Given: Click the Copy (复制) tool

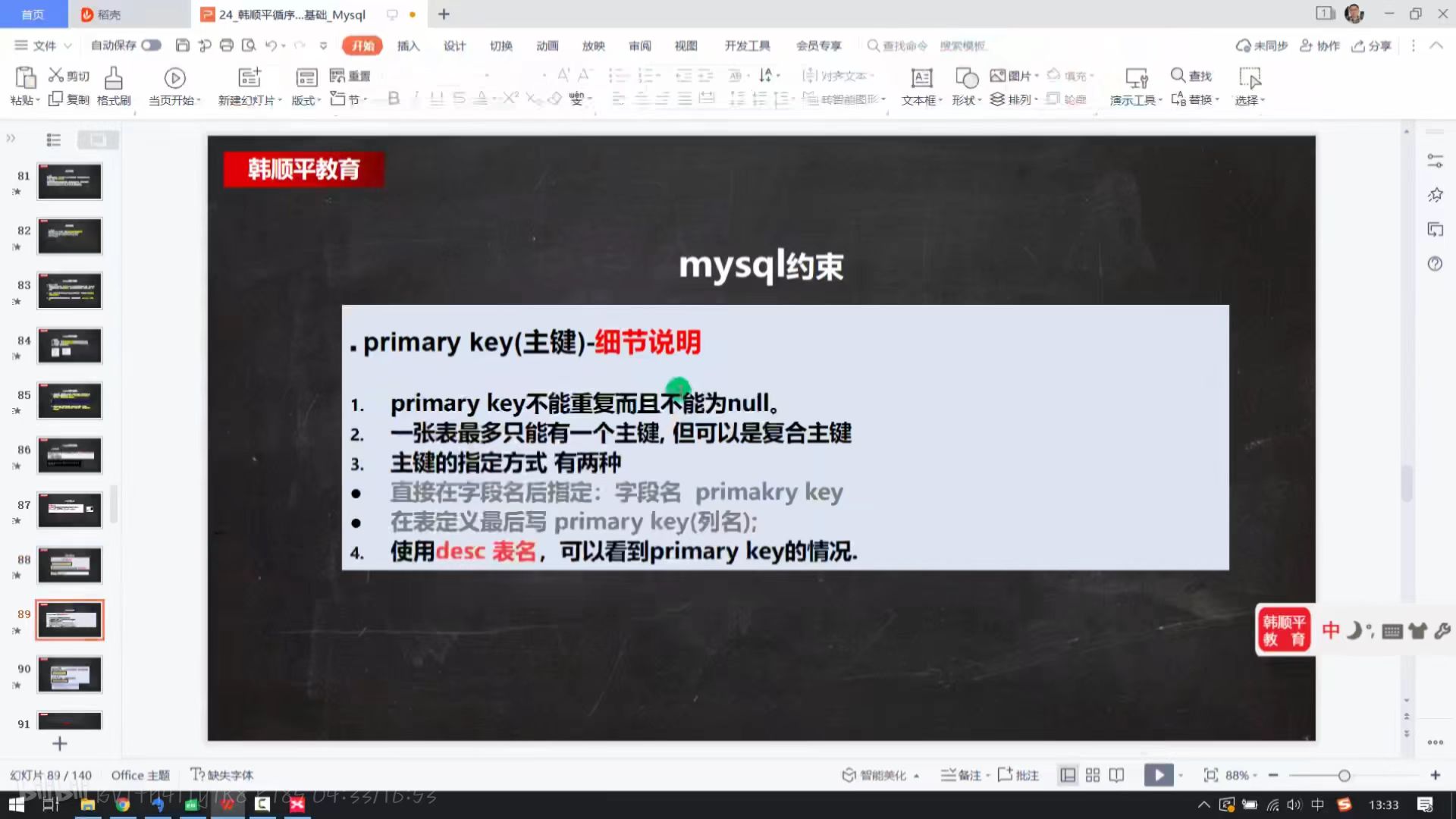Looking at the screenshot, I should [69, 99].
